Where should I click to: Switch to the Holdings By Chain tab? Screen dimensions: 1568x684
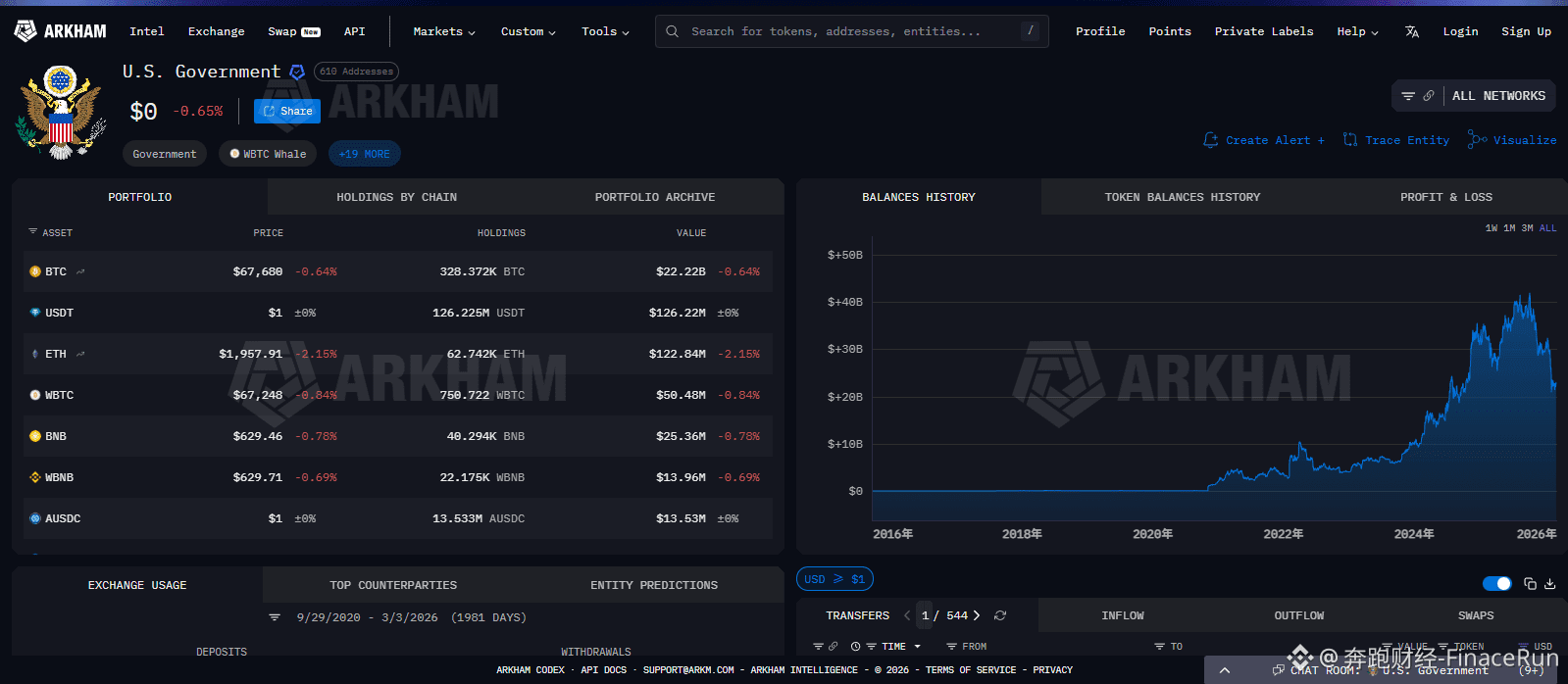396,197
